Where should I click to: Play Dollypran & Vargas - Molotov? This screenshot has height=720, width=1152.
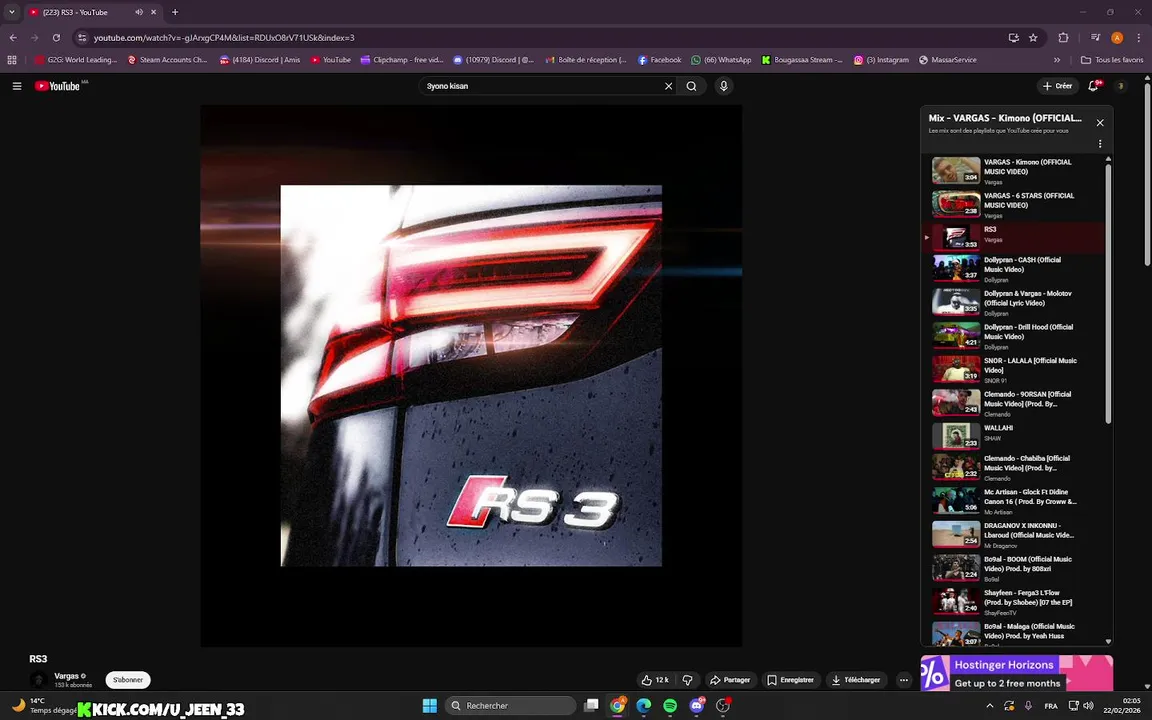pyautogui.click(x=1014, y=303)
